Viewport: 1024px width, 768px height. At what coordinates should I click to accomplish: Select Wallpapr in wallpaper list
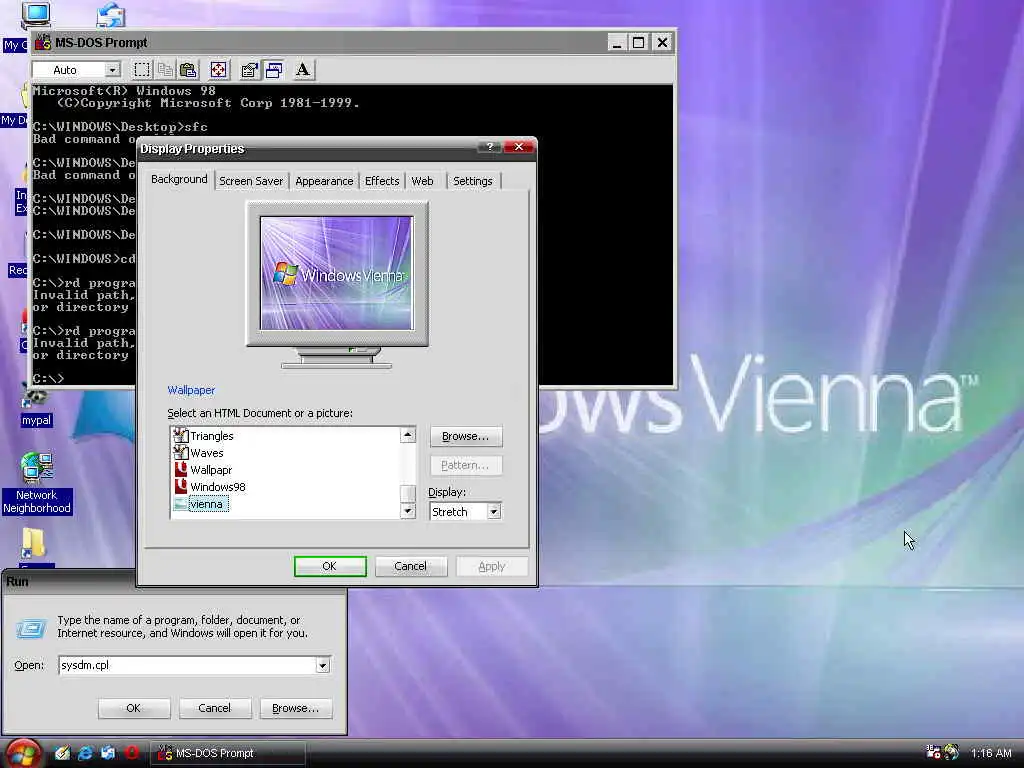coord(202,470)
